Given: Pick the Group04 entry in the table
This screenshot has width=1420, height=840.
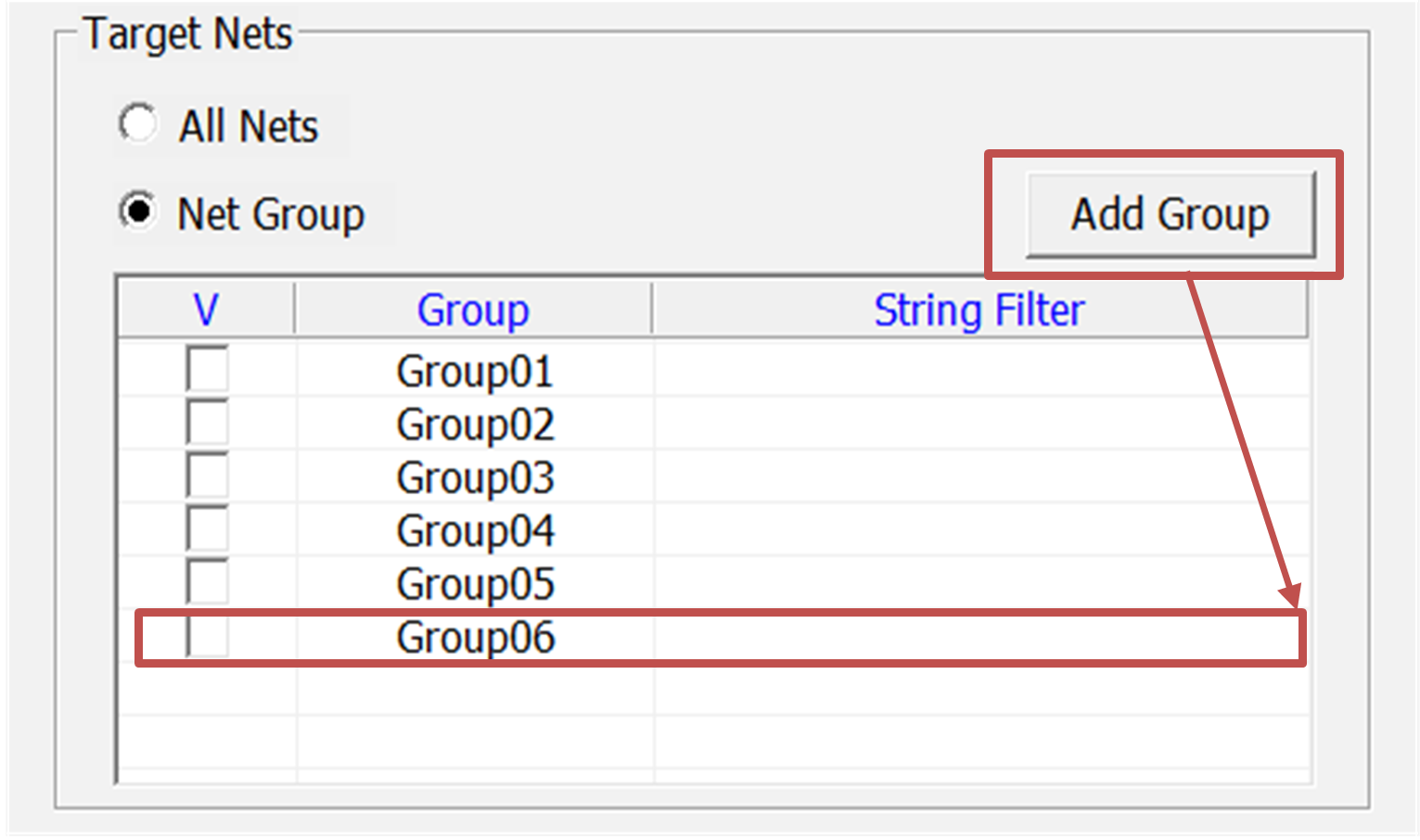Looking at the screenshot, I should coord(475,531).
